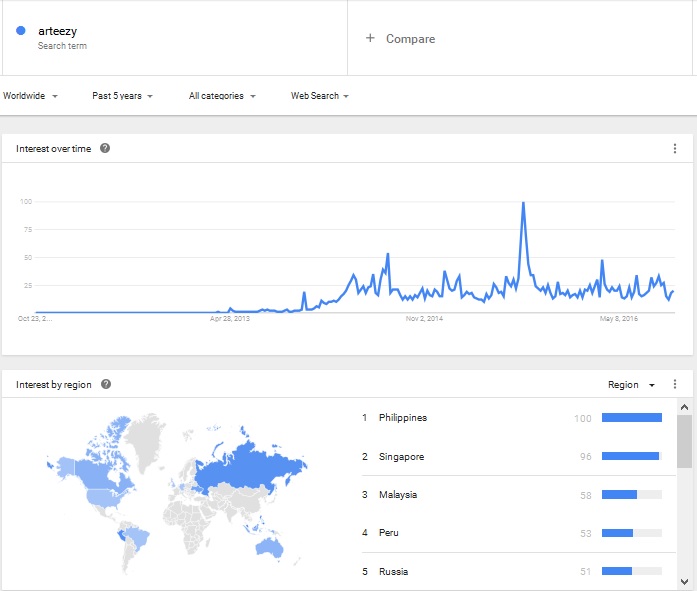This screenshot has height=591, width=697.
Task: Open the Web Search type dropdown
Action: click(x=320, y=96)
